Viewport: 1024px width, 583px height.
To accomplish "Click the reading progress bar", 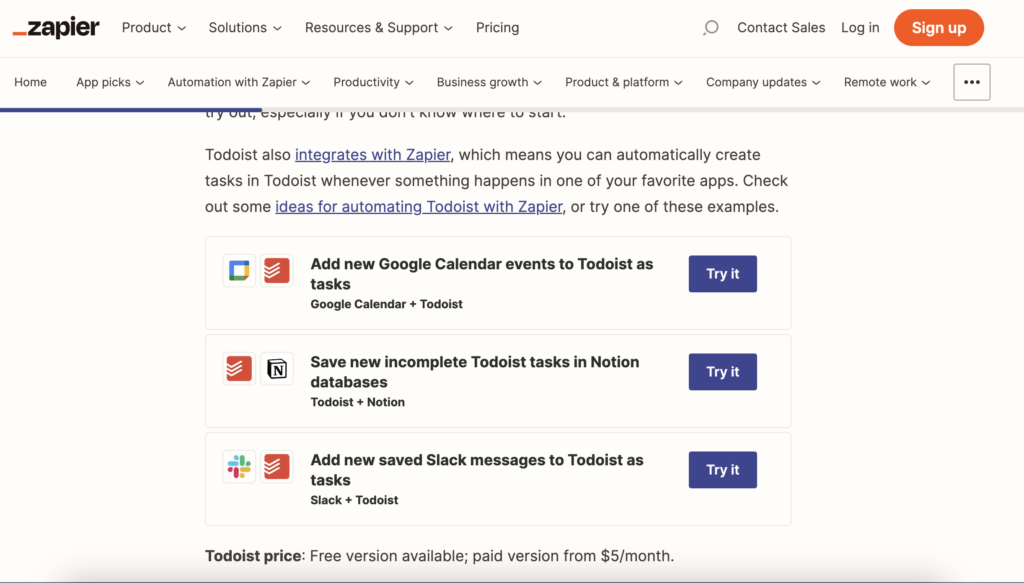I will (512, 110).
